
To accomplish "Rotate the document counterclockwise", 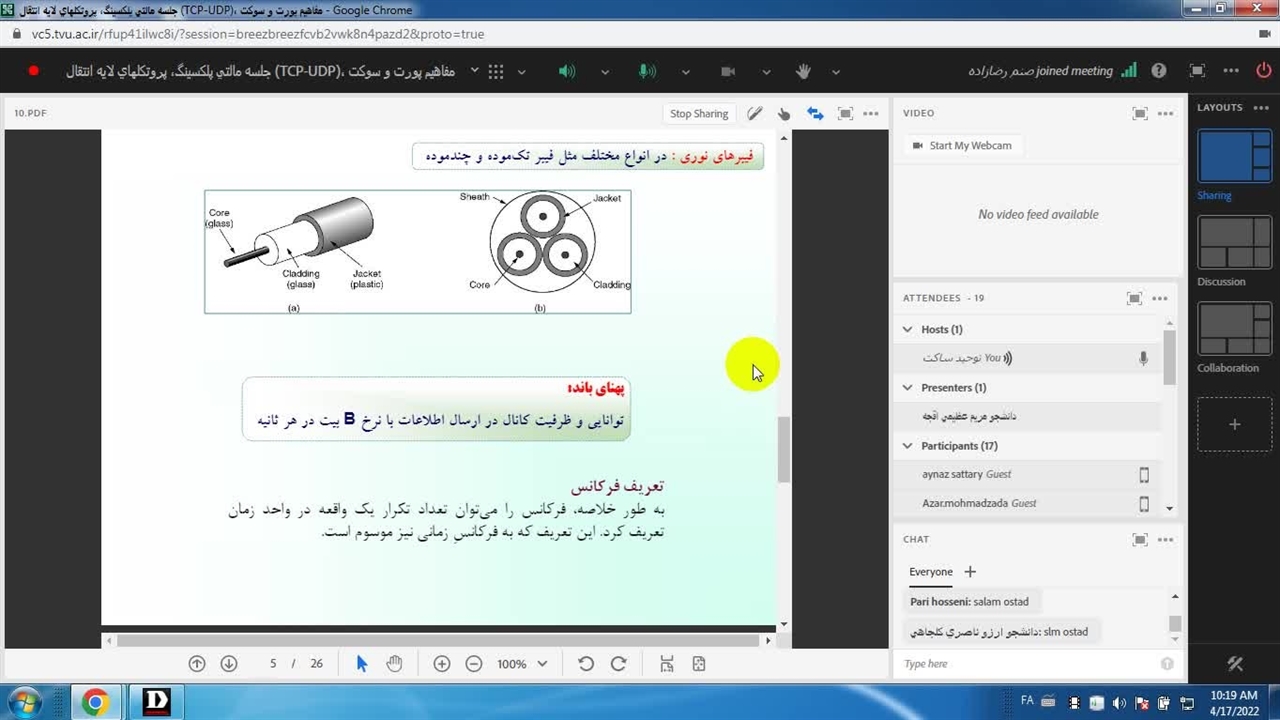I will 586,664.
